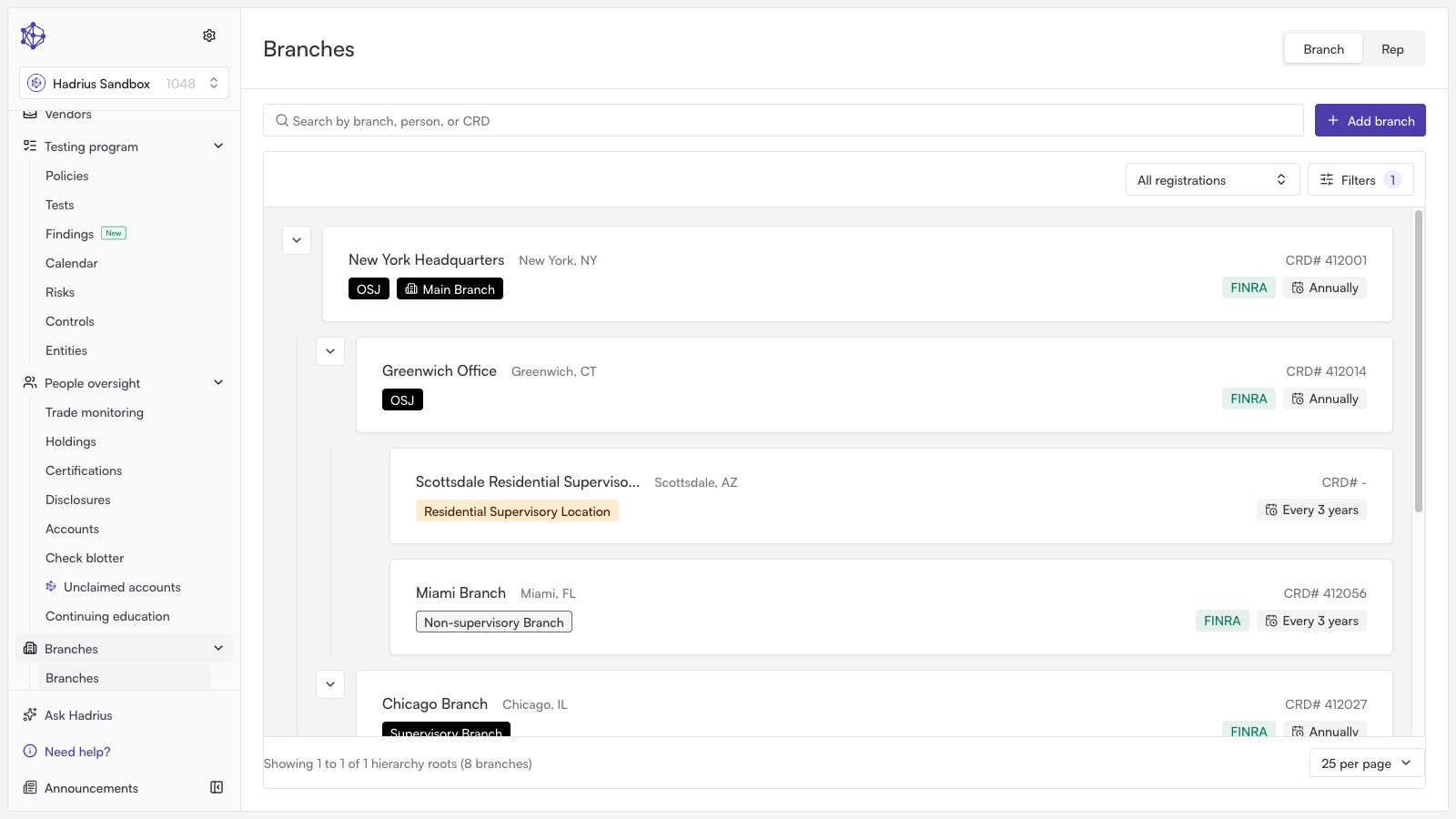This screenshot has height=819, width=1456.
Task: Click CRD# 412014 on Greenwich Office
Action: (x=1326, y=371)
